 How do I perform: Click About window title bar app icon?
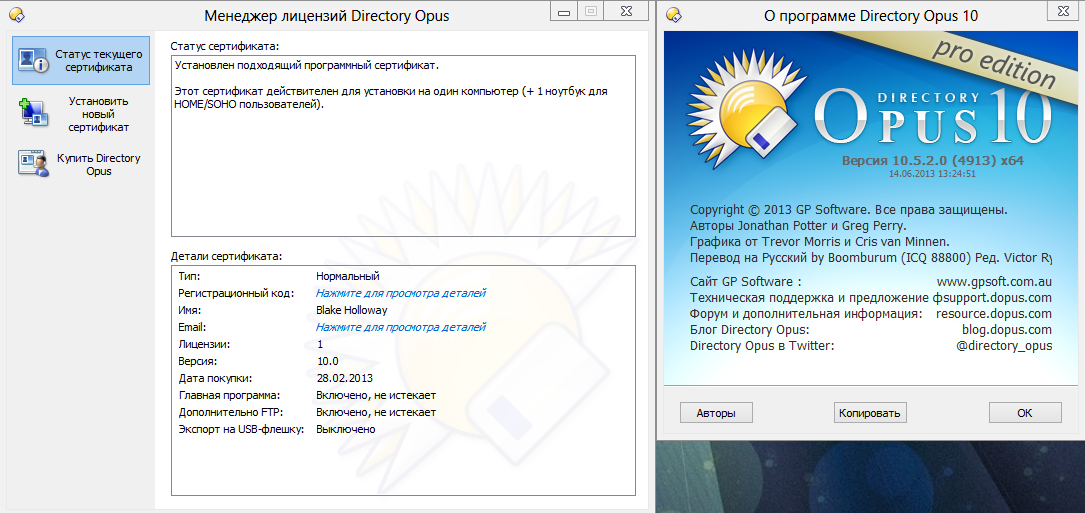click(x=675, y=15)
